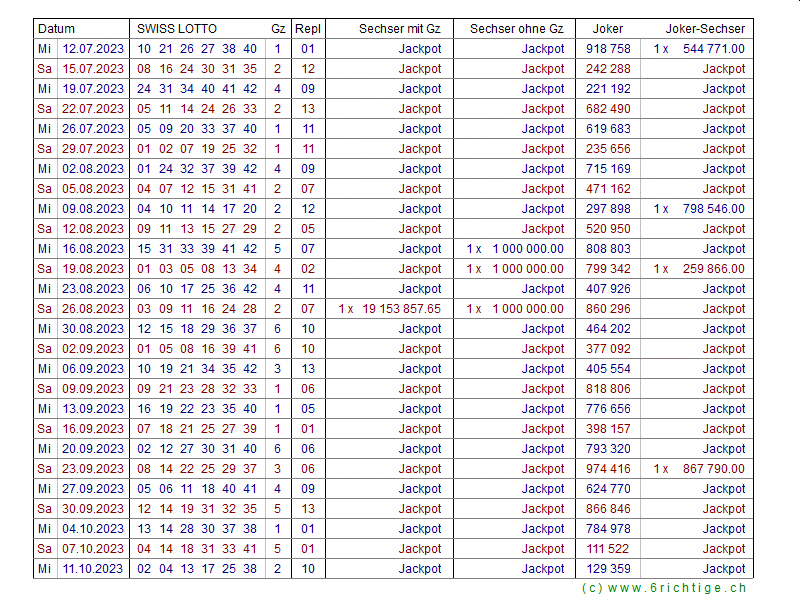The image size is (800, 600).
Task: Select the Joker-Sechser amount 544 771.00
Action: [x=713, y=49]
